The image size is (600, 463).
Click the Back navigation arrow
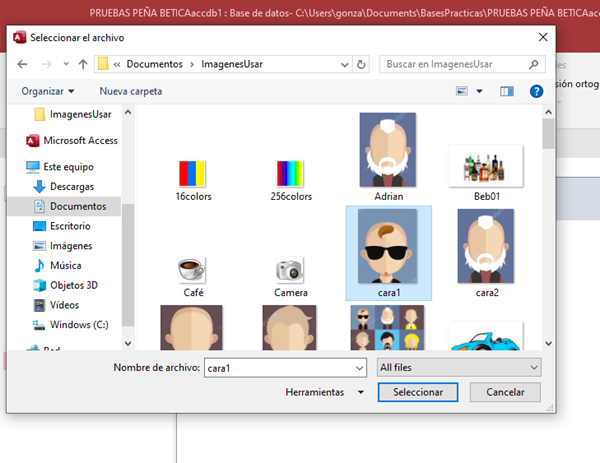tap(23, 64)
